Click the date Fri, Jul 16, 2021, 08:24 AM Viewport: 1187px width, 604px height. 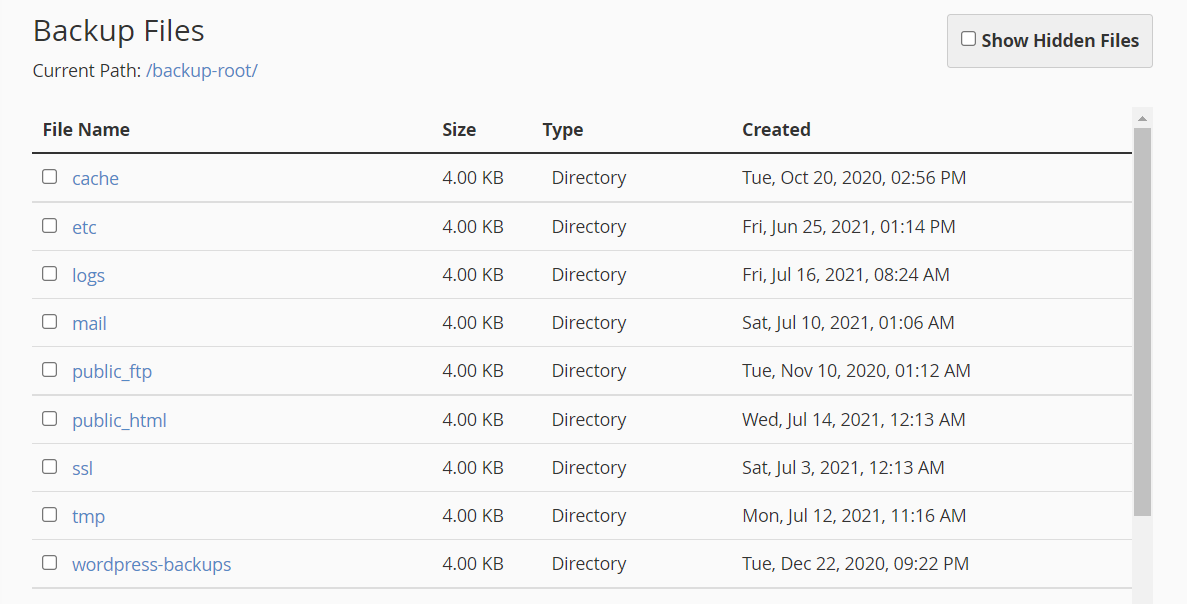(846, 275)
